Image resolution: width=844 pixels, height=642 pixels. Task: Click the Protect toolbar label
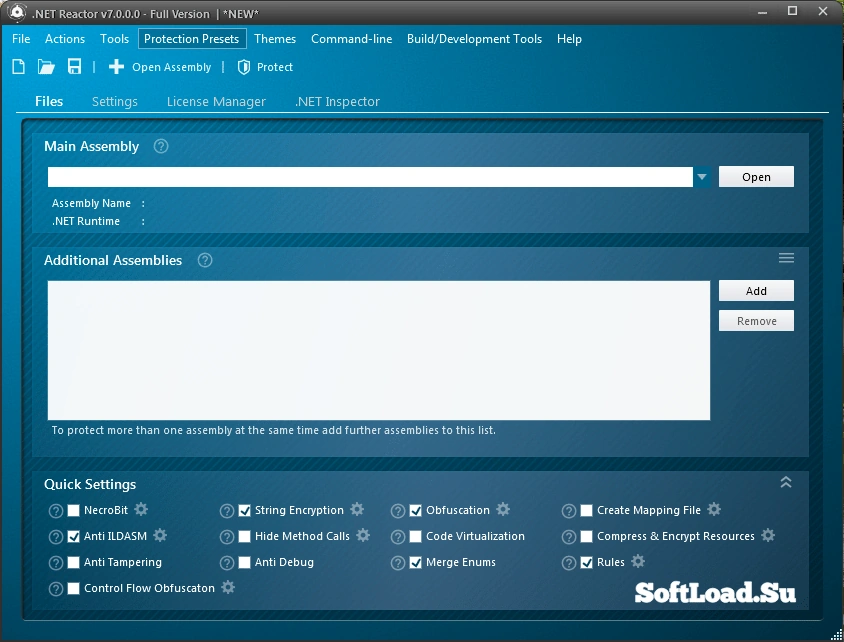tap(275, 67)
